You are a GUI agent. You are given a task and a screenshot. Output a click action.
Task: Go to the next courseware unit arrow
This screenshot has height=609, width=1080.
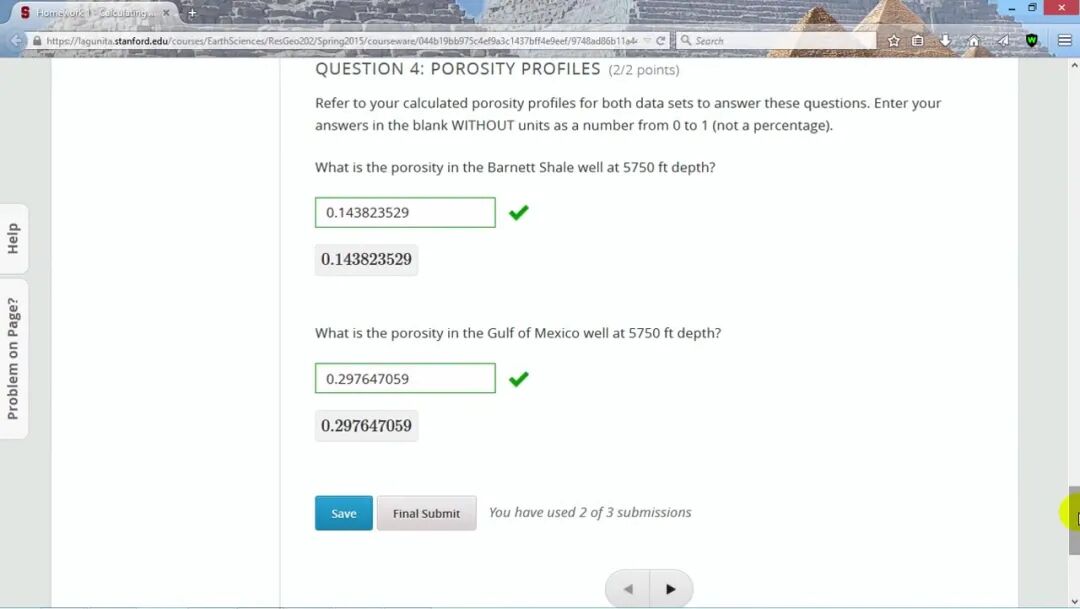point(671,589)
